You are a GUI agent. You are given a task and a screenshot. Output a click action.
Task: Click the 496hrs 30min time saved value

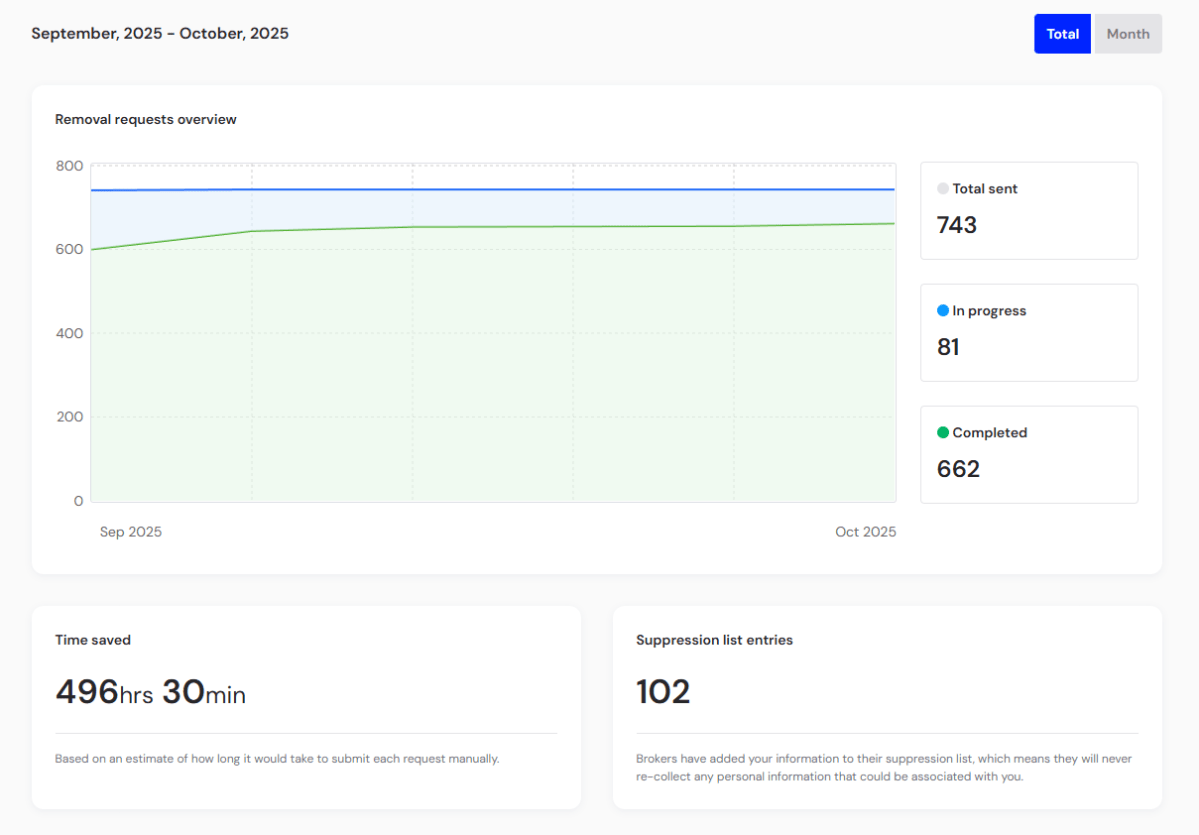(150, 692)
